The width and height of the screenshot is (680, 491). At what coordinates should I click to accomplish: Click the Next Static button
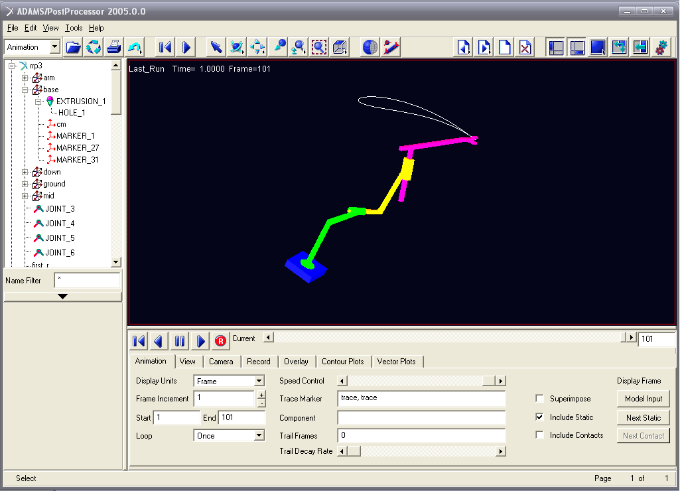pos(645,417)
